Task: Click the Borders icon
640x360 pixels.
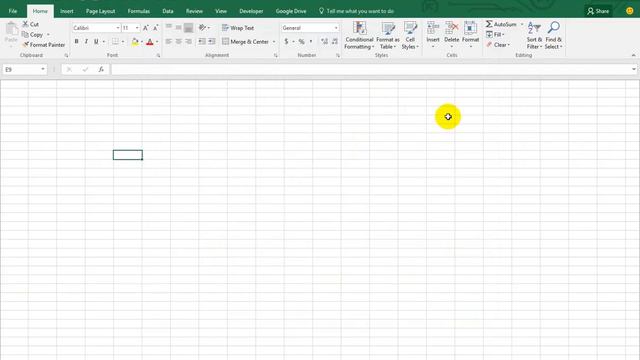Action: (116, 42)
